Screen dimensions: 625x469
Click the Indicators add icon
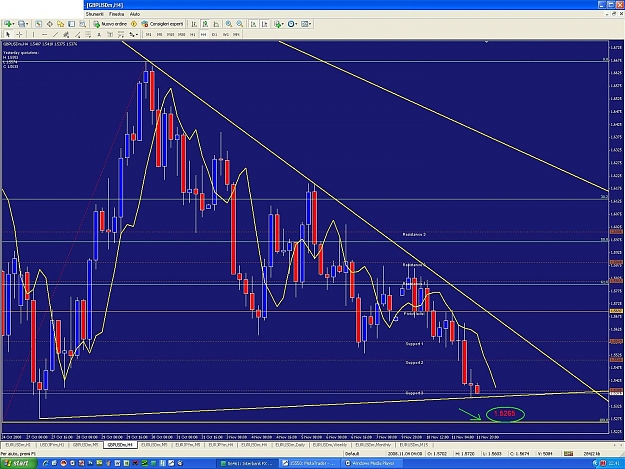pos(277,24)
